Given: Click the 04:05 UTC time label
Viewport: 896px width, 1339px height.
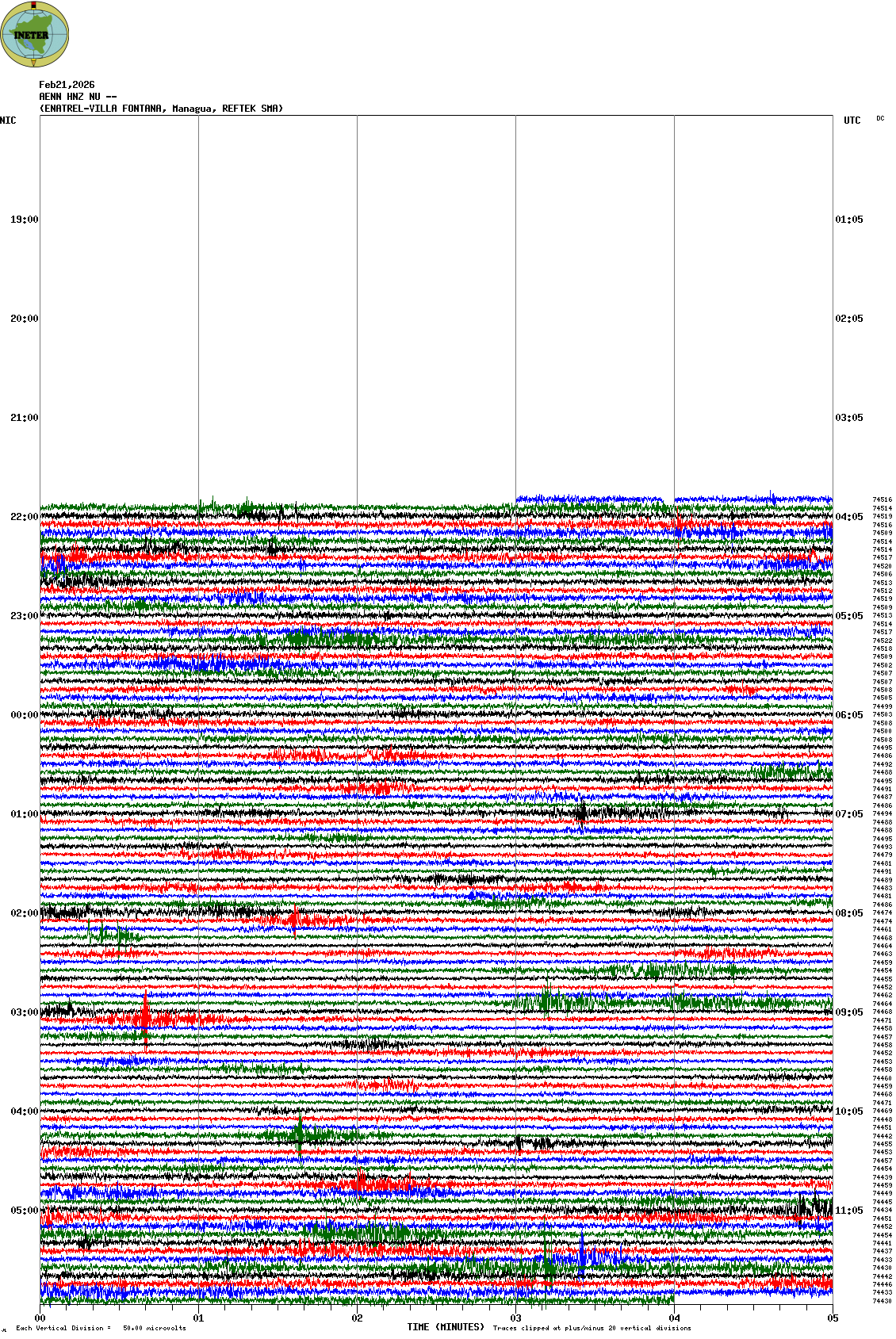Looking at the screenshot, I should point(849,517).
